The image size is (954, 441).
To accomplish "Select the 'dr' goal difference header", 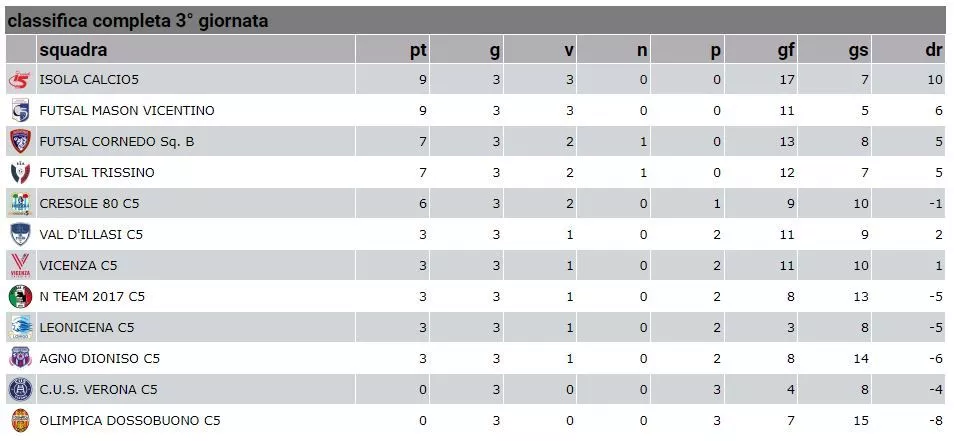I will [934, 50].
